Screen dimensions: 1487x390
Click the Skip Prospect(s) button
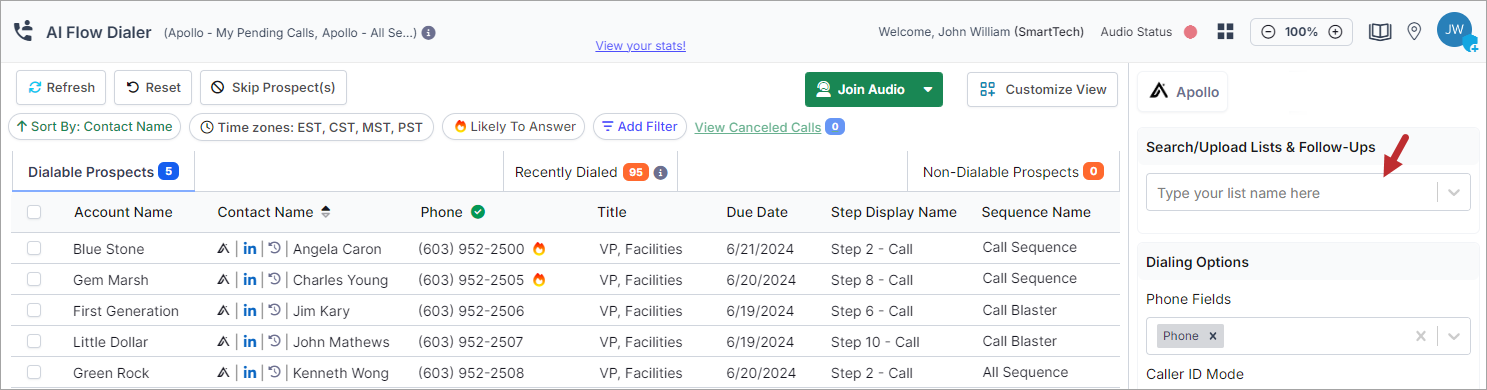click(x=273, y=87)
